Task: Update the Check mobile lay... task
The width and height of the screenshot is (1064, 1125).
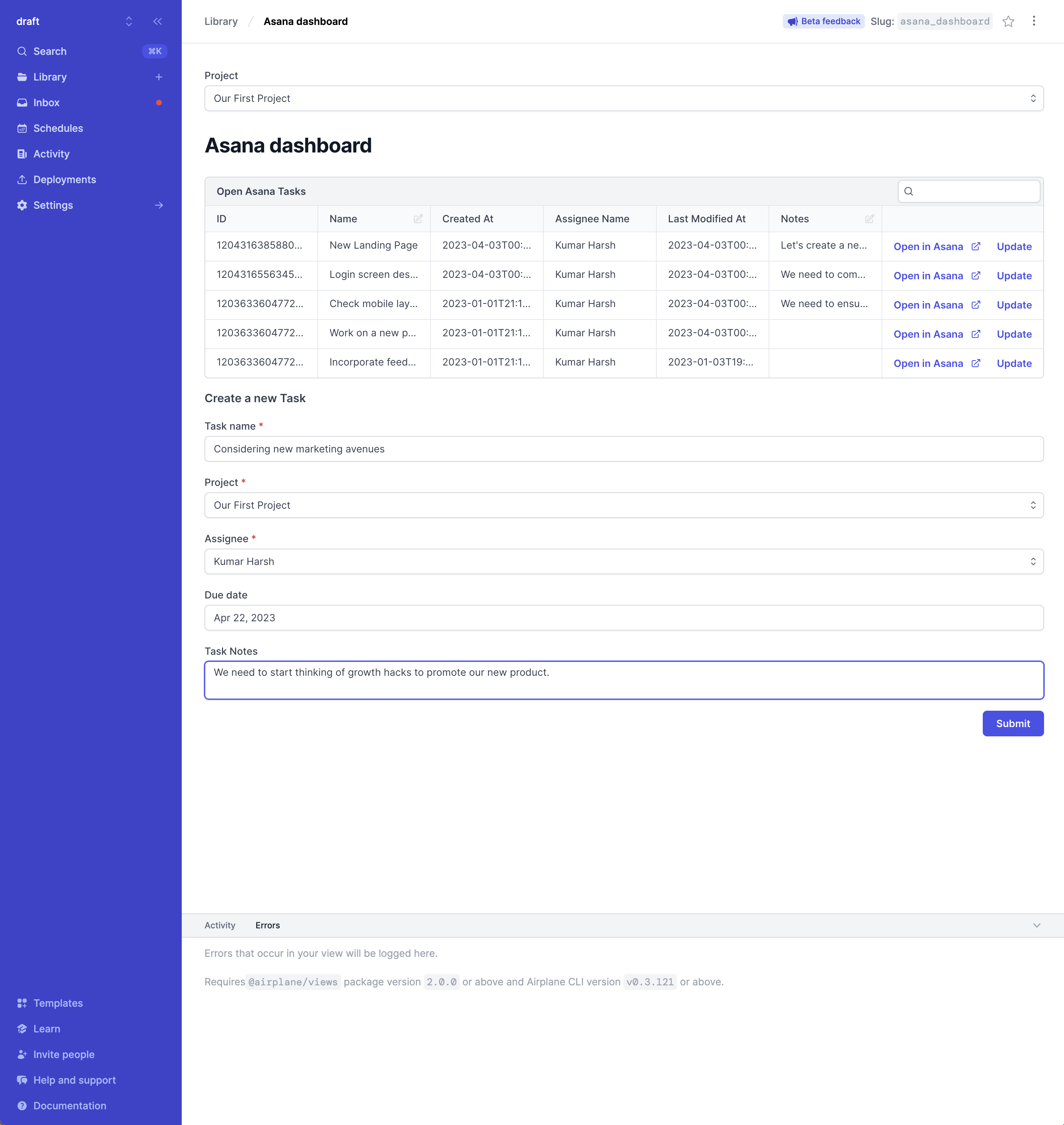Action: click(1014, 305)
